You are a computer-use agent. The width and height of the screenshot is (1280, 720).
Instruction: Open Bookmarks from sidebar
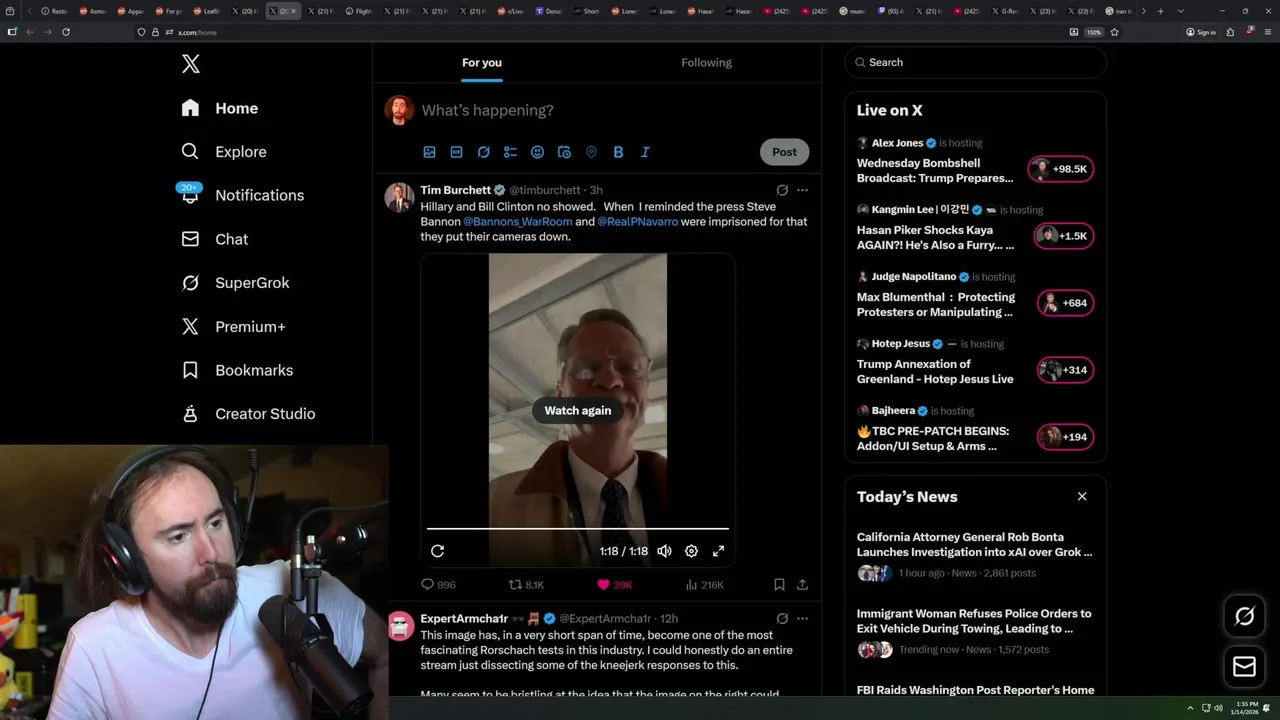pos(237,370)
